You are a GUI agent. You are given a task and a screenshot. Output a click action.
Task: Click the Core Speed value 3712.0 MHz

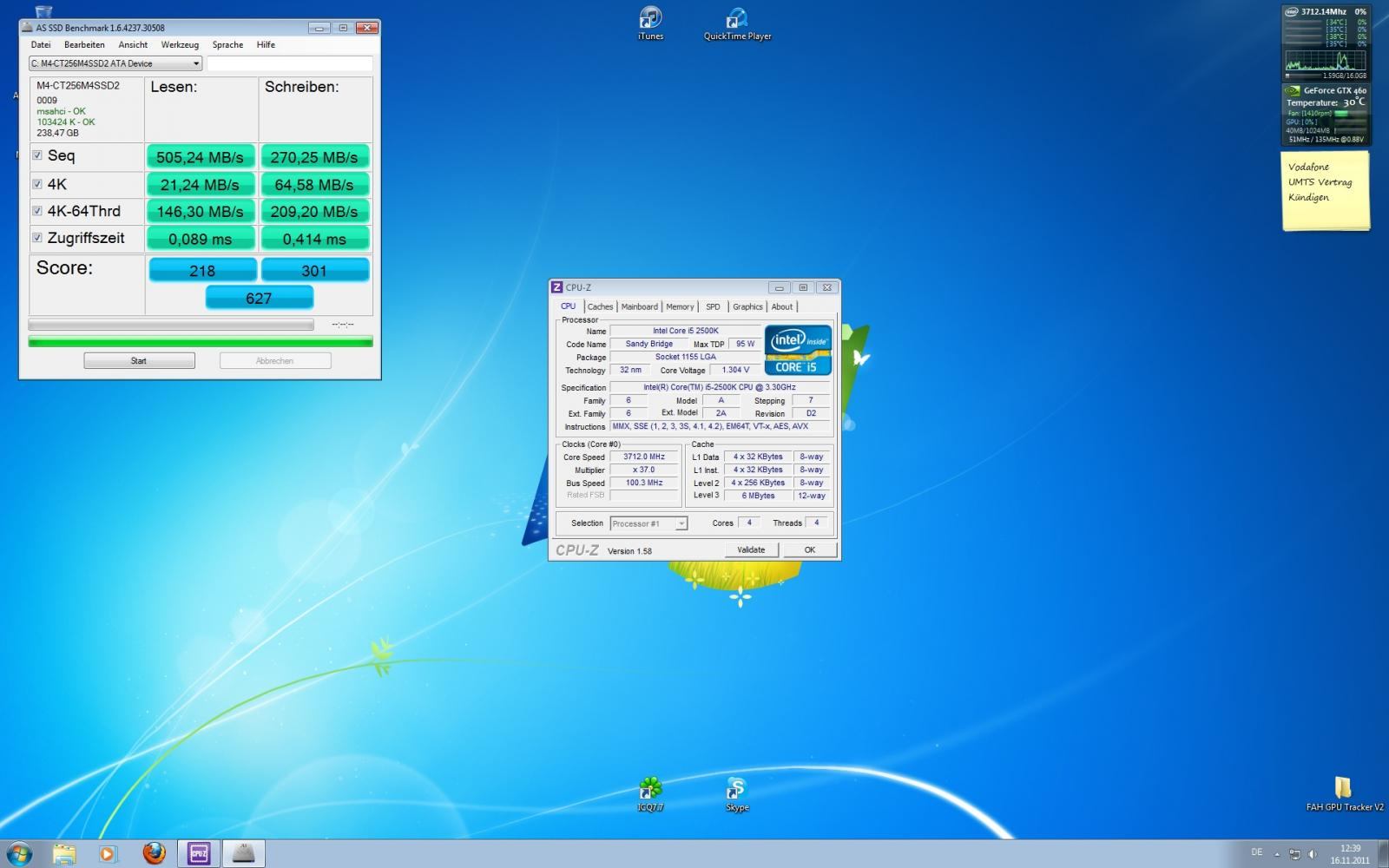(644, 457)
